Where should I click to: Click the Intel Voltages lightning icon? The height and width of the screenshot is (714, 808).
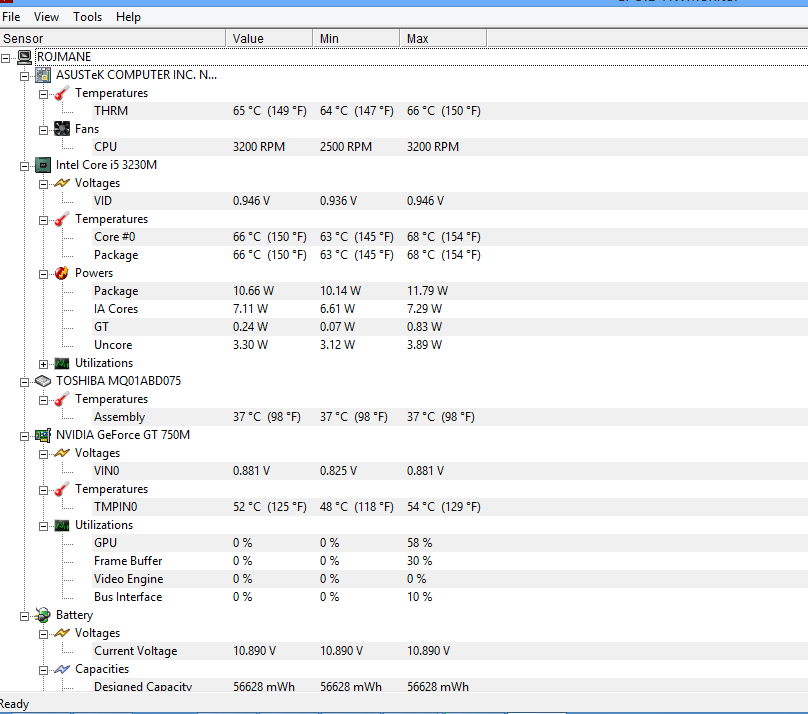point(62,183)
